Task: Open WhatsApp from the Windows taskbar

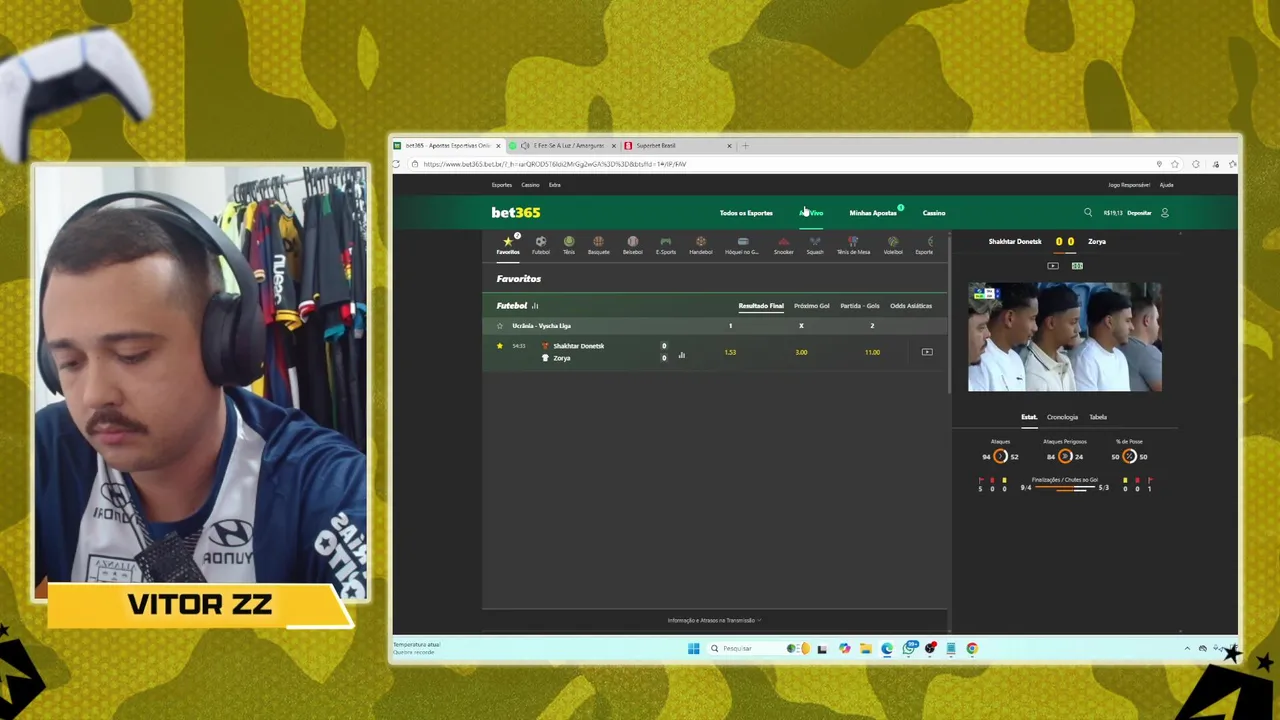Action: (909, 648)
